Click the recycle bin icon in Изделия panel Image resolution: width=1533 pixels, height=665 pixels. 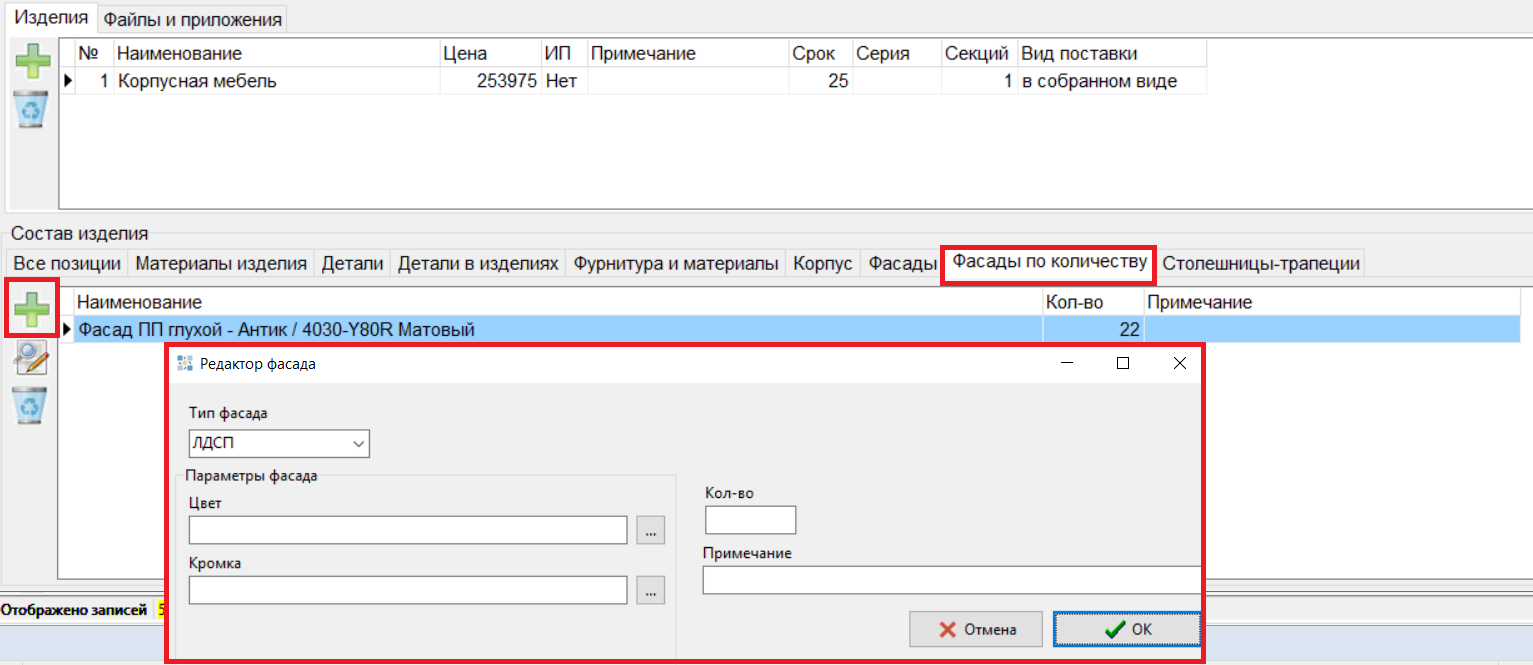click(x=32, y=109)
